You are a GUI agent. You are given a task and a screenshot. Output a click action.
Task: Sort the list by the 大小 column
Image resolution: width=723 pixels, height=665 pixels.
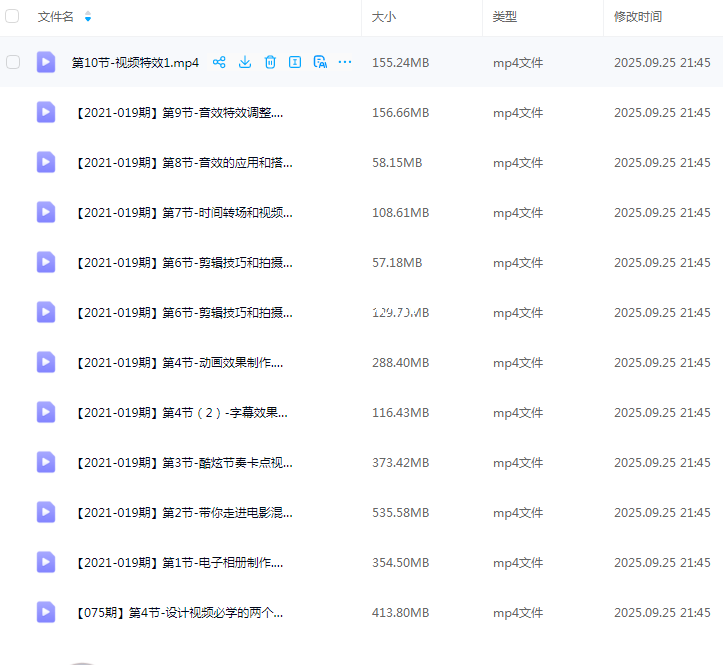click(383, 17)
